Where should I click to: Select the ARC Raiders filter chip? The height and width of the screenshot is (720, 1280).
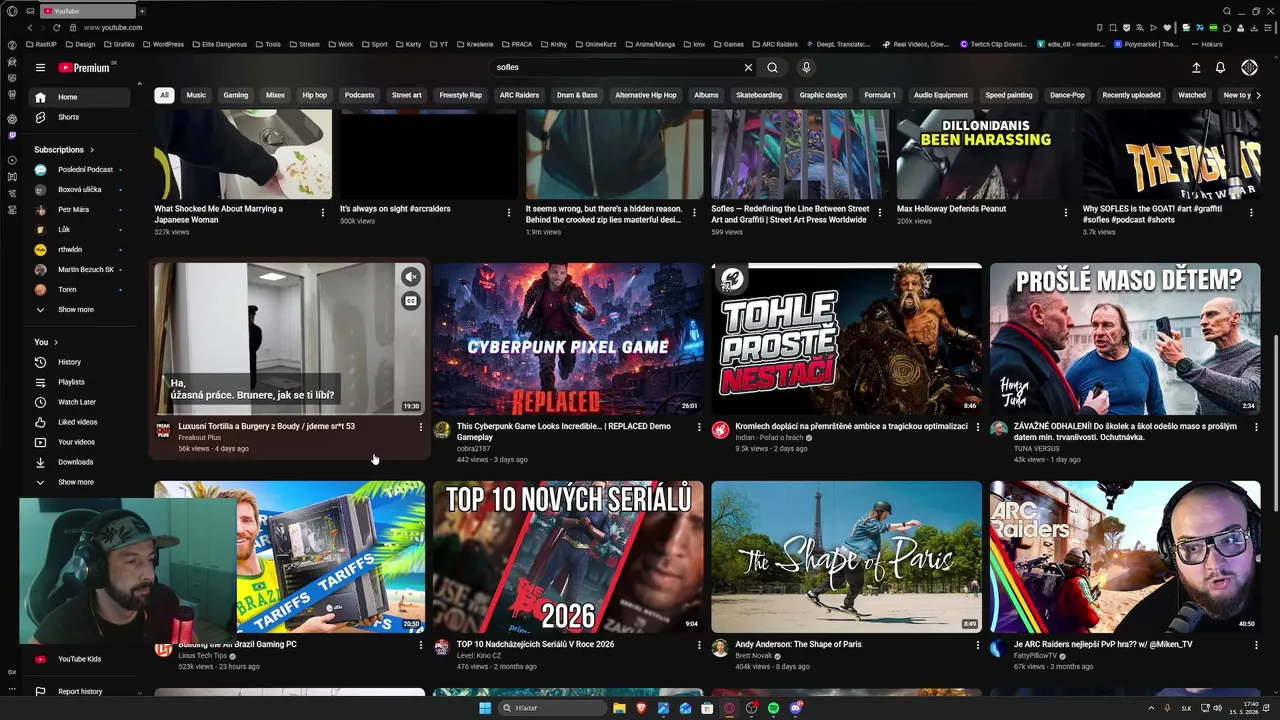519,95
